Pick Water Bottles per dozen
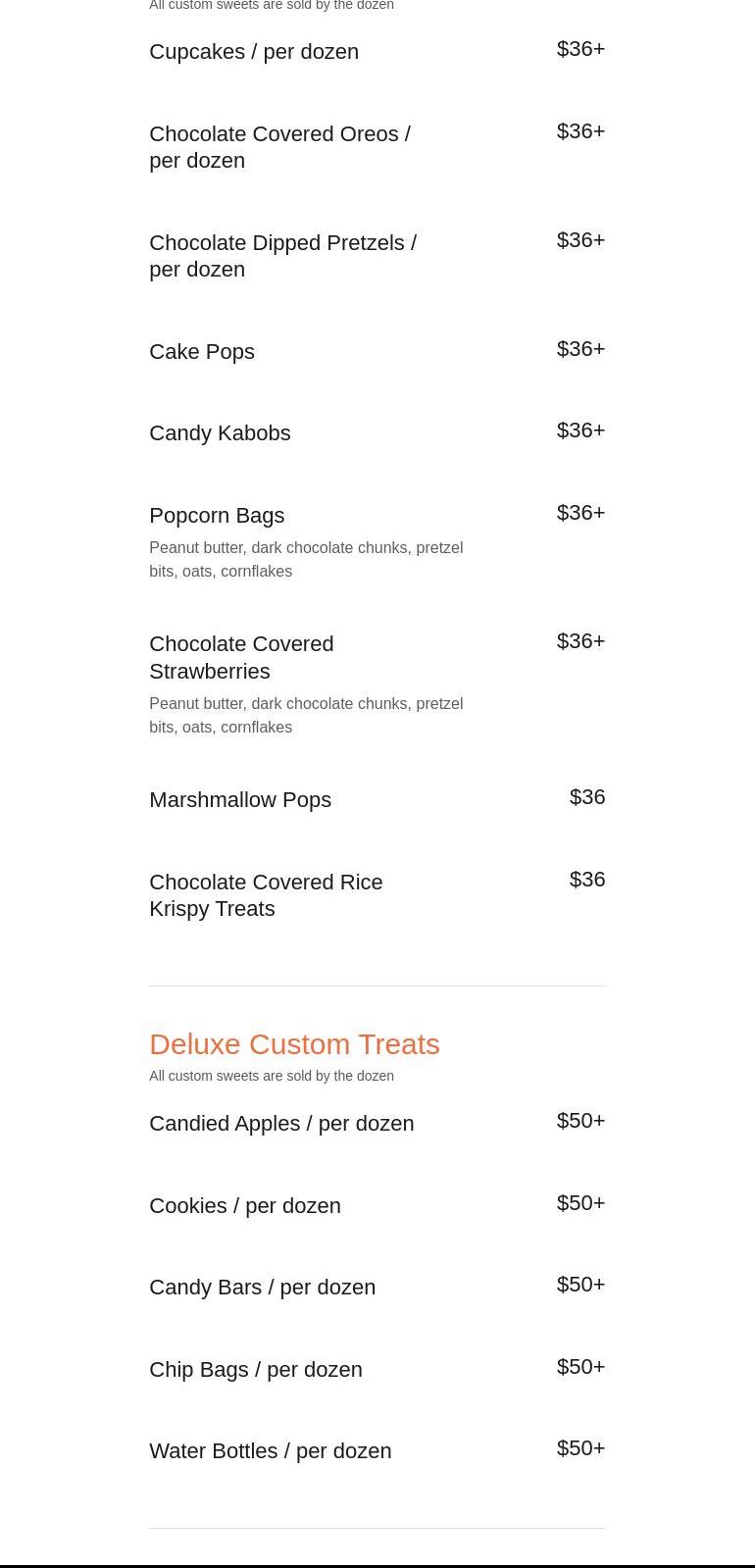This screenshot has width=755, height=1568. 270,1451
